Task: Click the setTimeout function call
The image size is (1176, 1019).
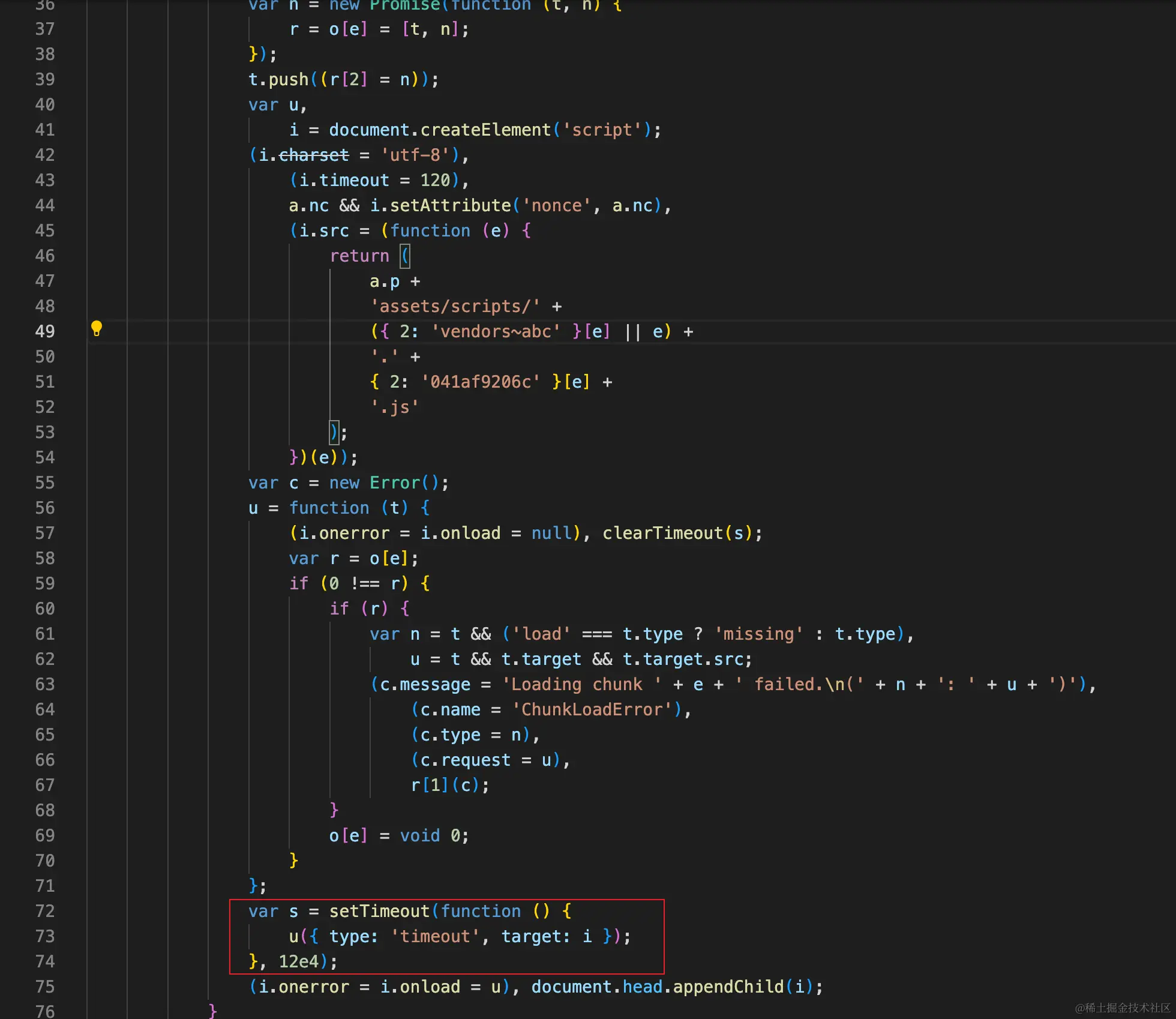Action: point(379,911)
